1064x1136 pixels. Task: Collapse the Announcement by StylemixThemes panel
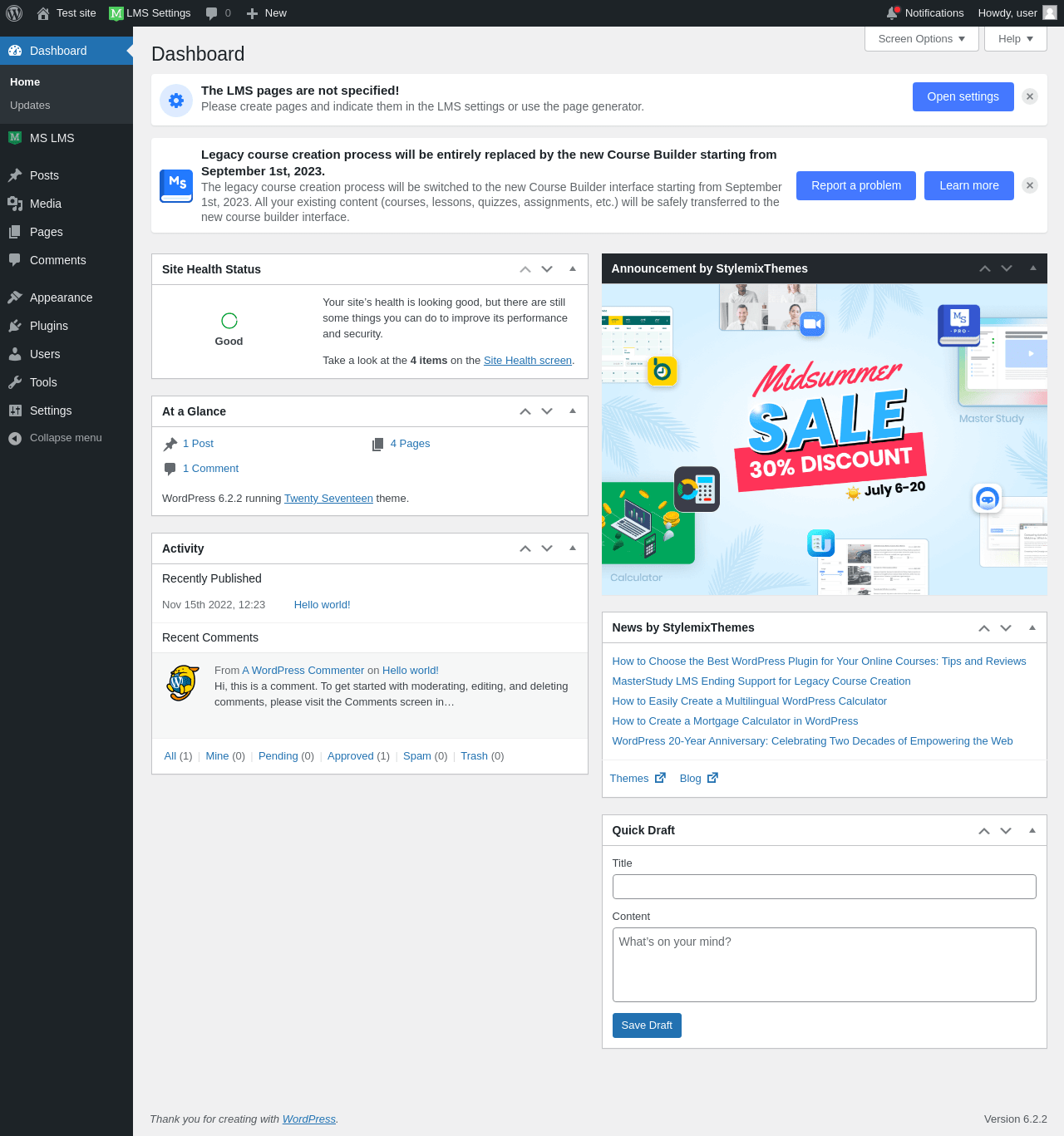click(1033, 268)
